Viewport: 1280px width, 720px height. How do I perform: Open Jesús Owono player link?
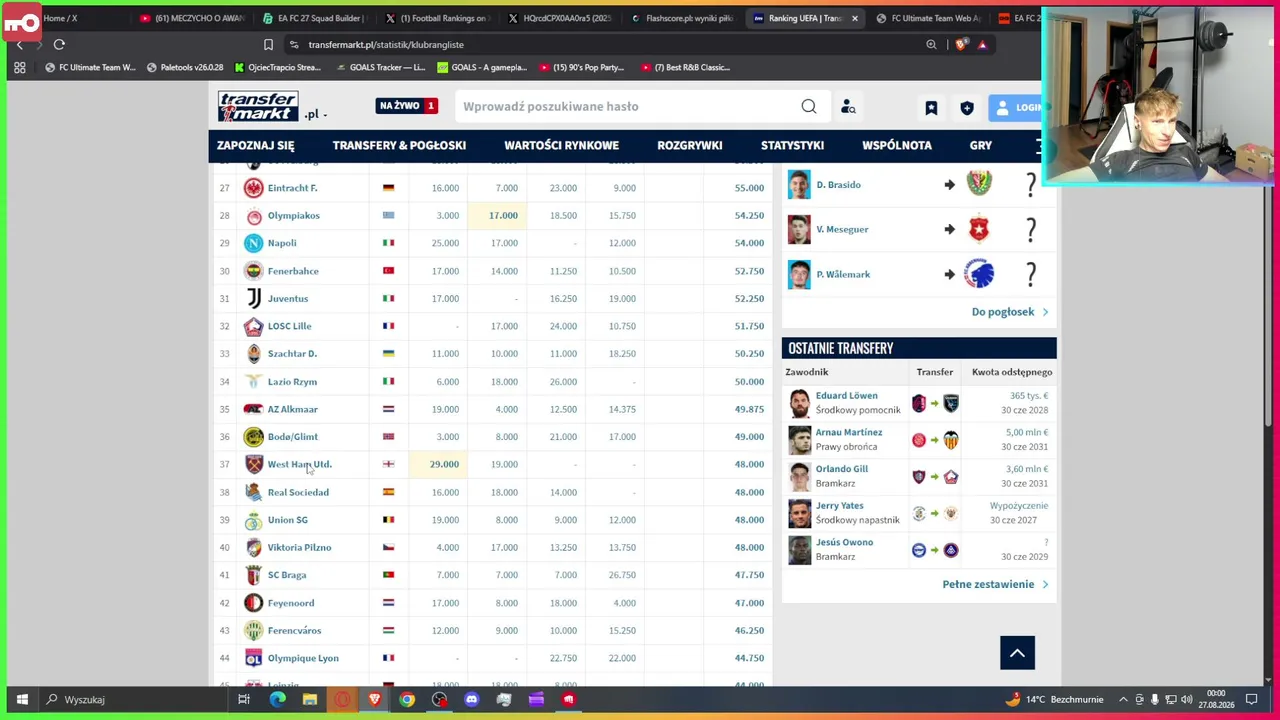pyautogui.click(x=844, y=542)
